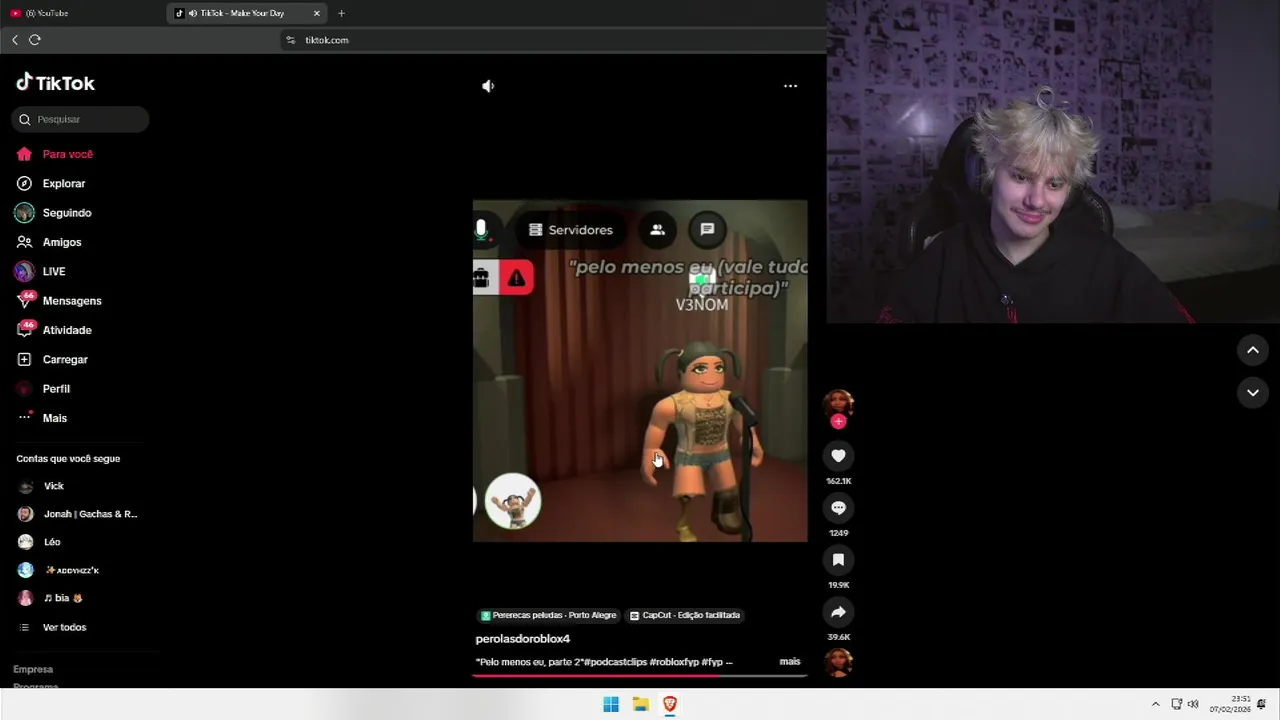The width and height of the screenshot is (1280, 720).
Task: Open the Windows Start menu
Action: [x=611, y=704]
